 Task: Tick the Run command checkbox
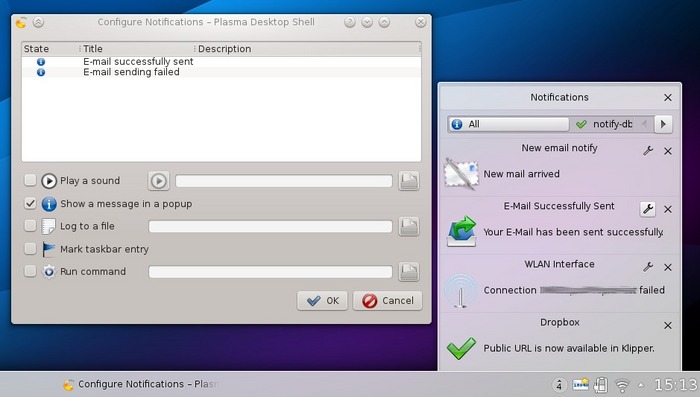[30, 271]
